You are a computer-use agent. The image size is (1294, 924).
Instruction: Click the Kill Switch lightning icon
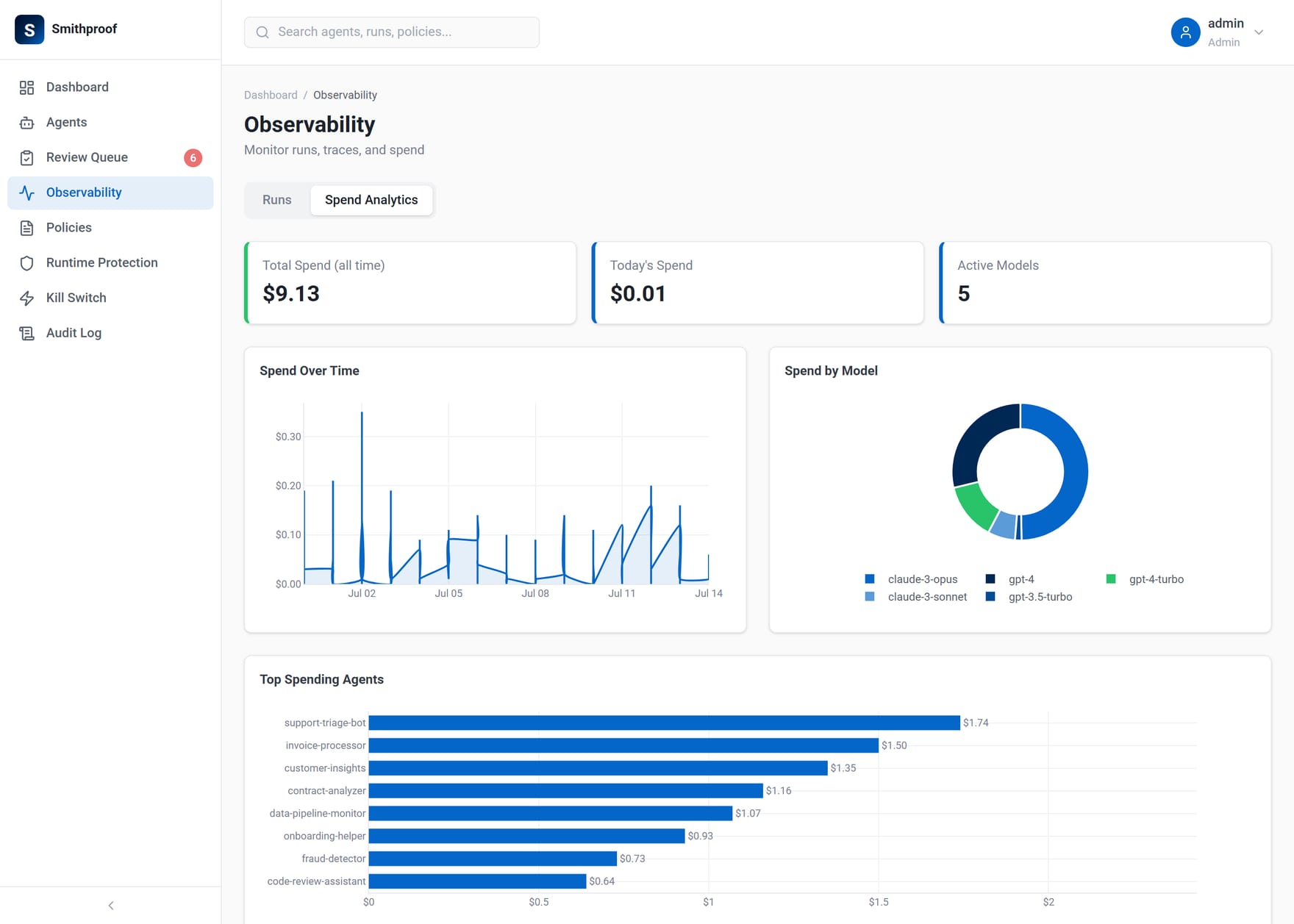tap(27, 298)
